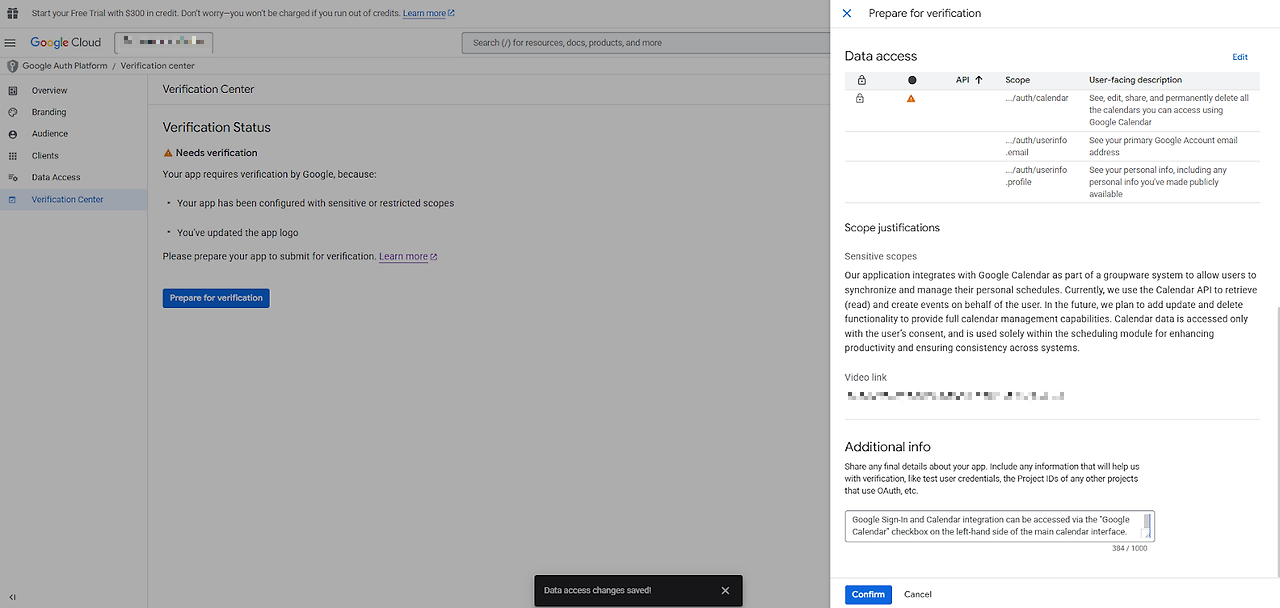Open Learn more link in trial banner

[429, 13]
